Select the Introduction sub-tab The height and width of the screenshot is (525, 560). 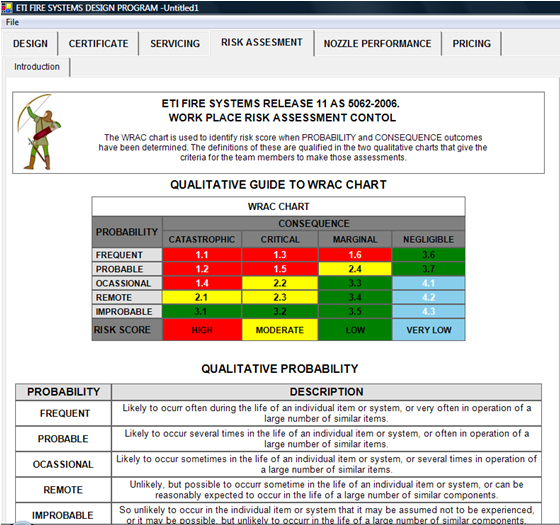click(x=37, y=67)
